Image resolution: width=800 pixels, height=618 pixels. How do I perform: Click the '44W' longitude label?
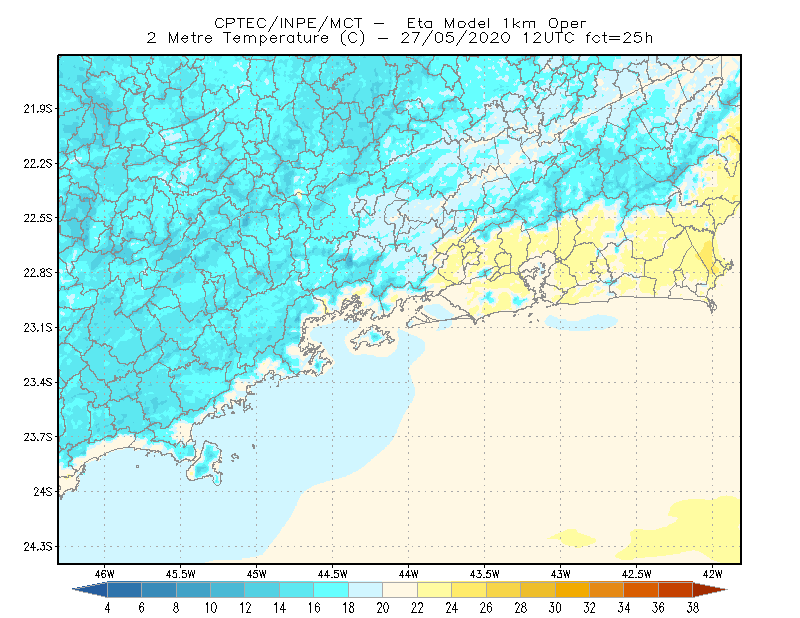pos(409,574)
